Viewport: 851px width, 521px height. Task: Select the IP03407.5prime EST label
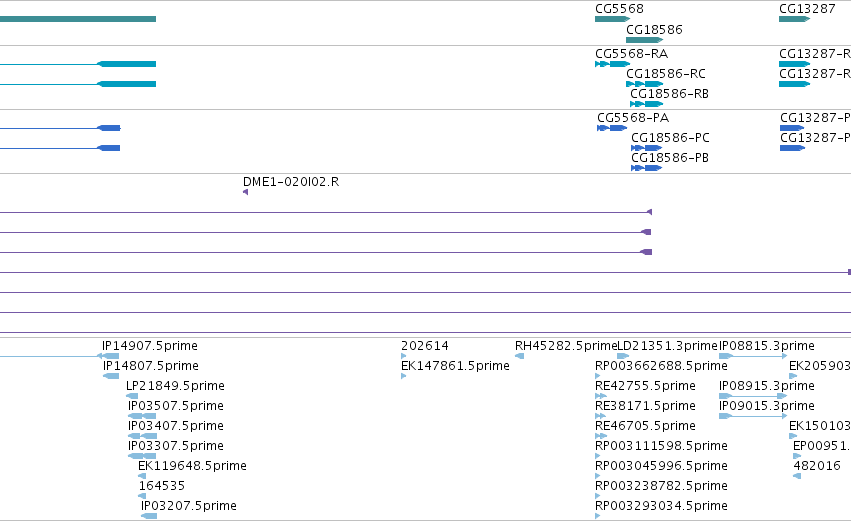(x=176, y=426)
